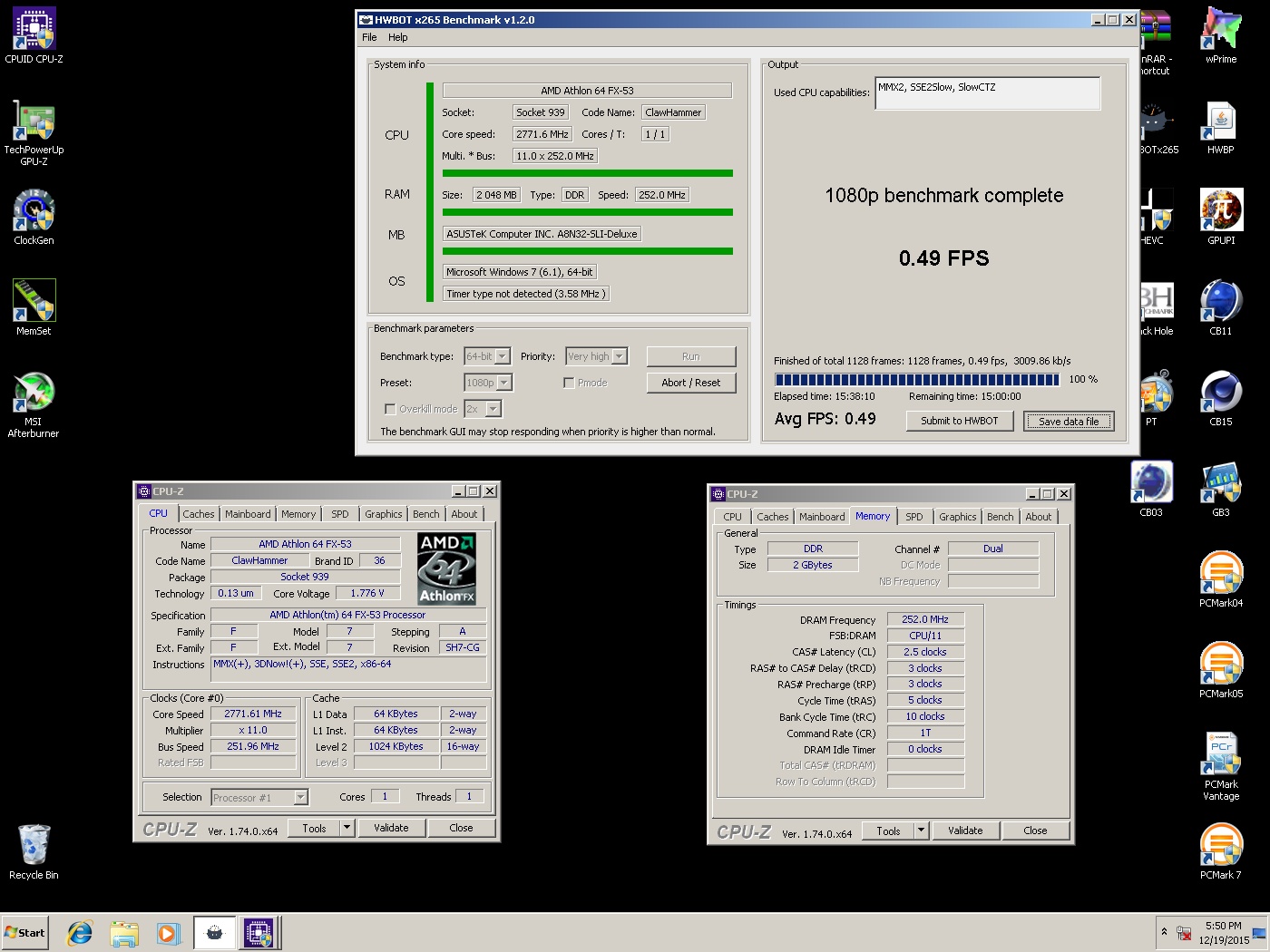Viewport: 1270px width, 952px height.
Task: Select the ASUSTeK A8N32-SLI-Deluxe motherboard field
Action: (x=542, y=234)
